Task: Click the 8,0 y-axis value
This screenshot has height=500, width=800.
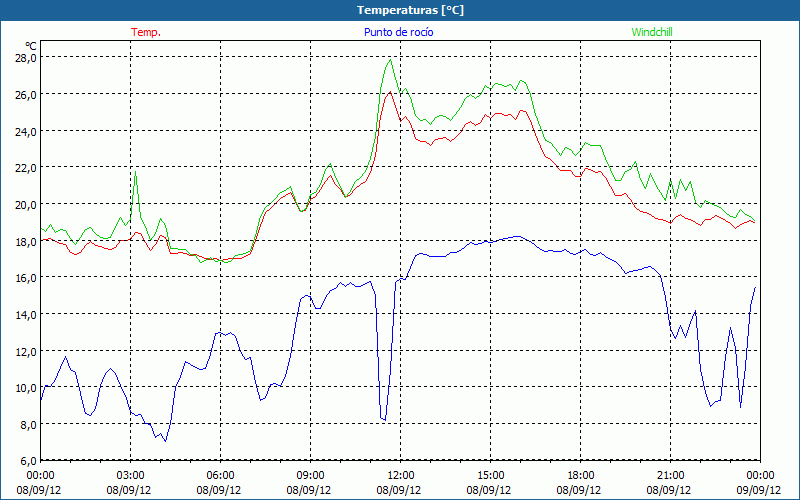Action: click(28, 424)
